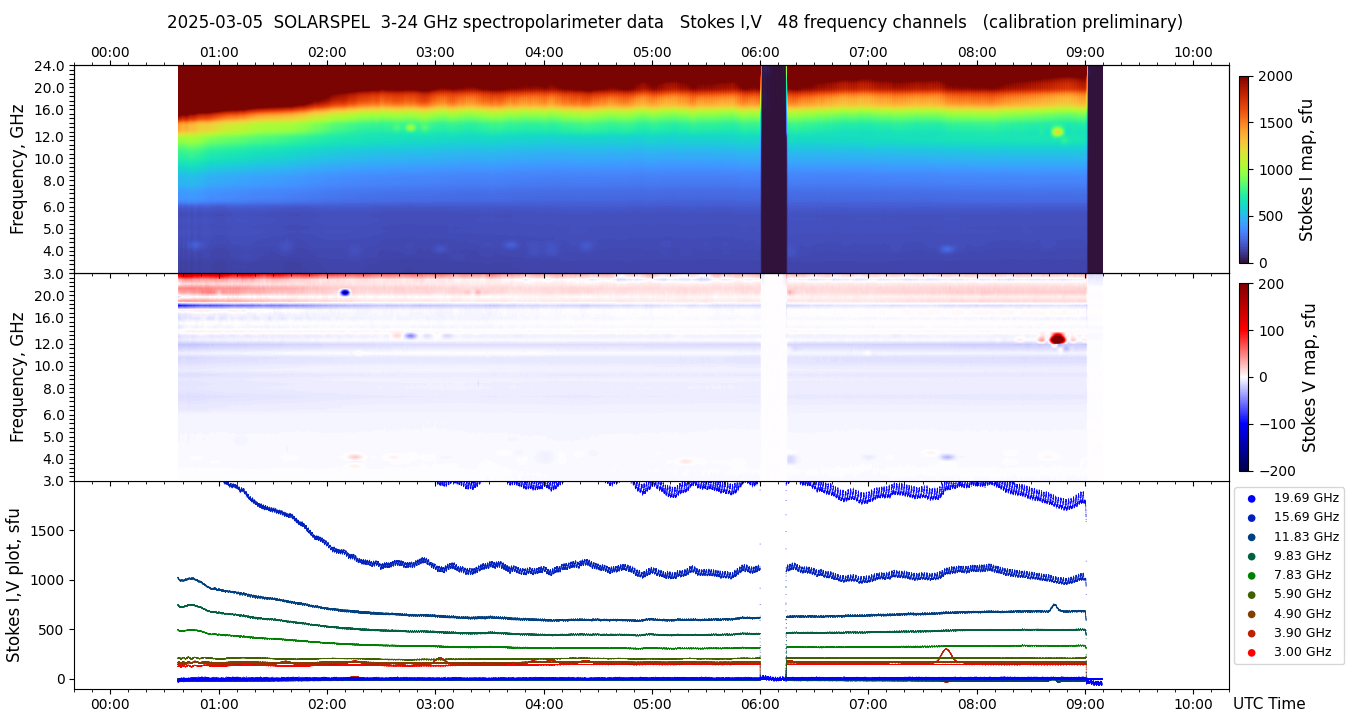Click the Stokes V map colorbar

pyautogui.click(x=1244, y=376)
